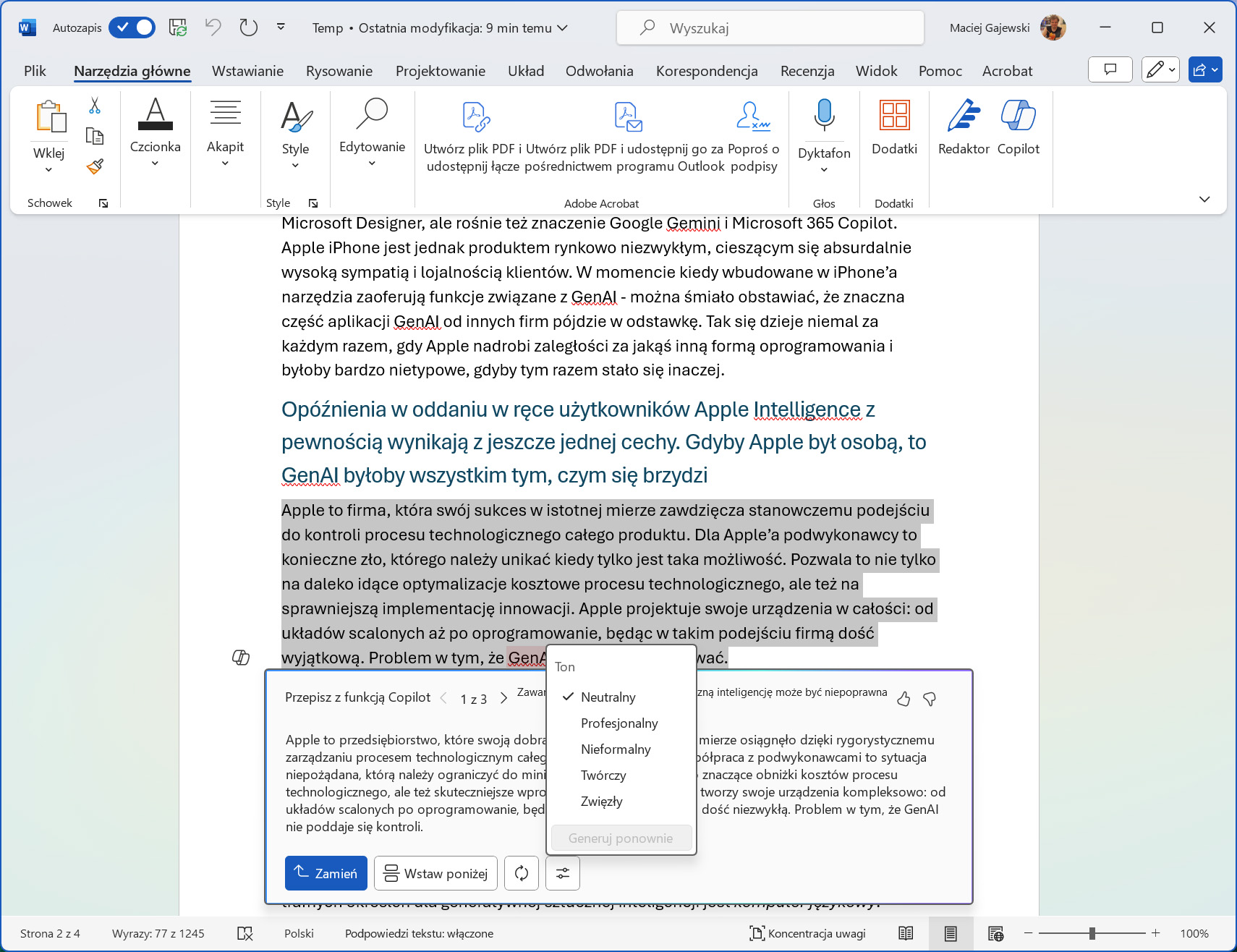Screen dimensions: 1237x952
Task: Click Generuj ponownie button
Action: pos(621,838)
